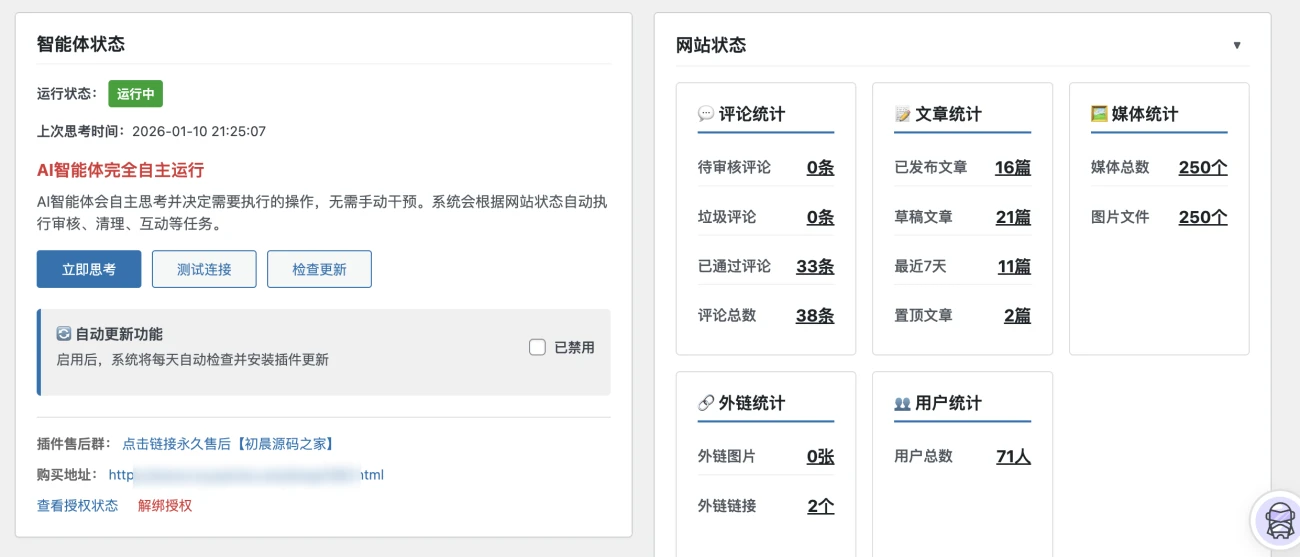
Task: Collapse the 网站状态 panel arrow
Action: click(x=1237, y=45)
